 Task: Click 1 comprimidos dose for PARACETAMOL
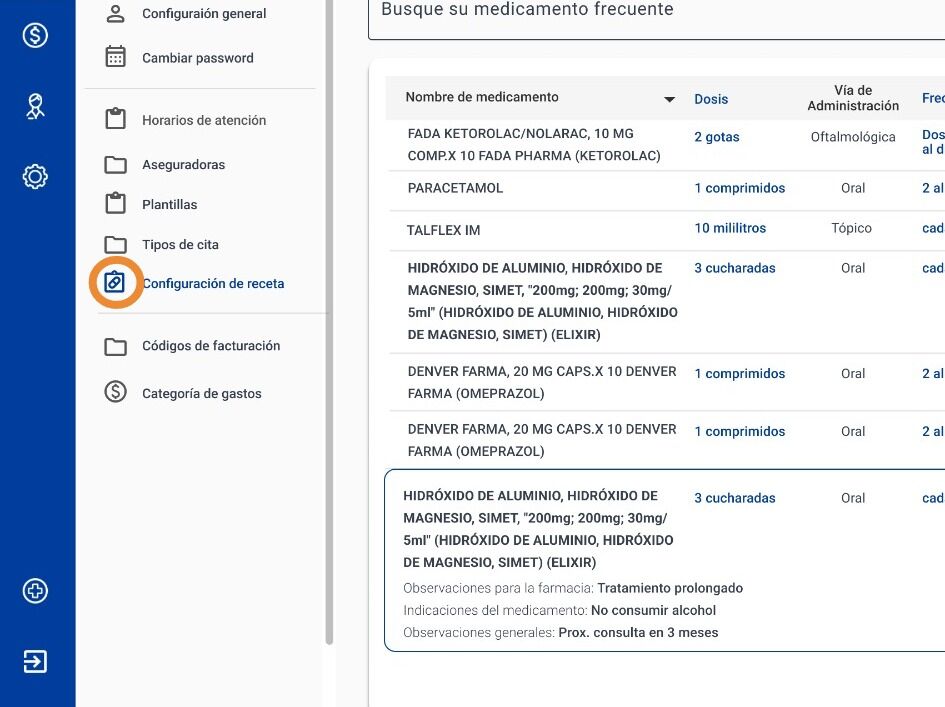[739, 188]
